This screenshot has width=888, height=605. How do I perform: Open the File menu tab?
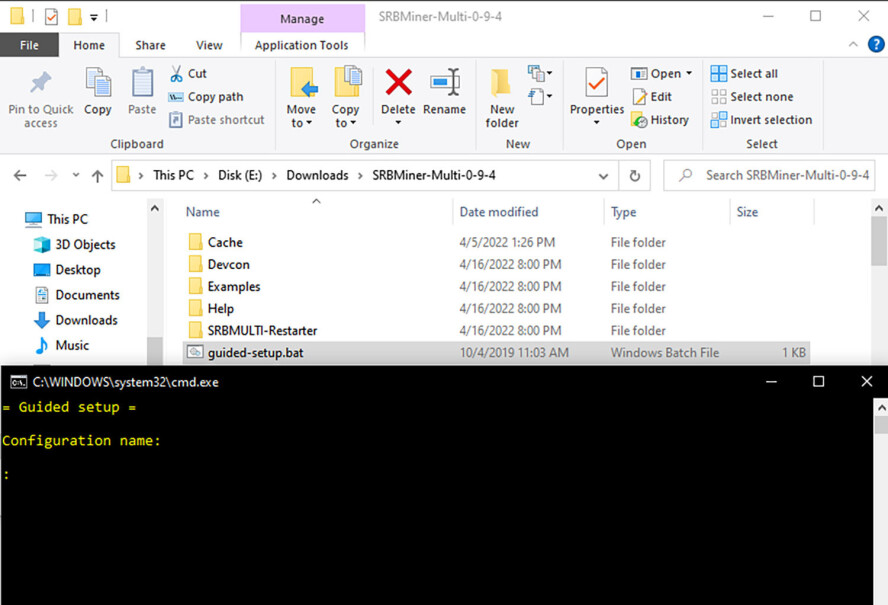(29, 45)
